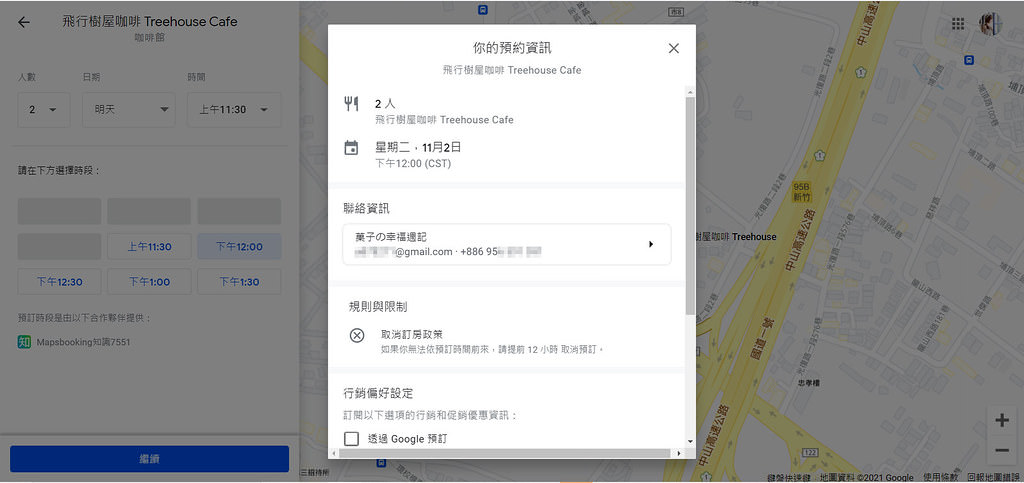Select the 下午12:30 time slot
Viewport: 1024px width, 483px height.
coord(59,282)
